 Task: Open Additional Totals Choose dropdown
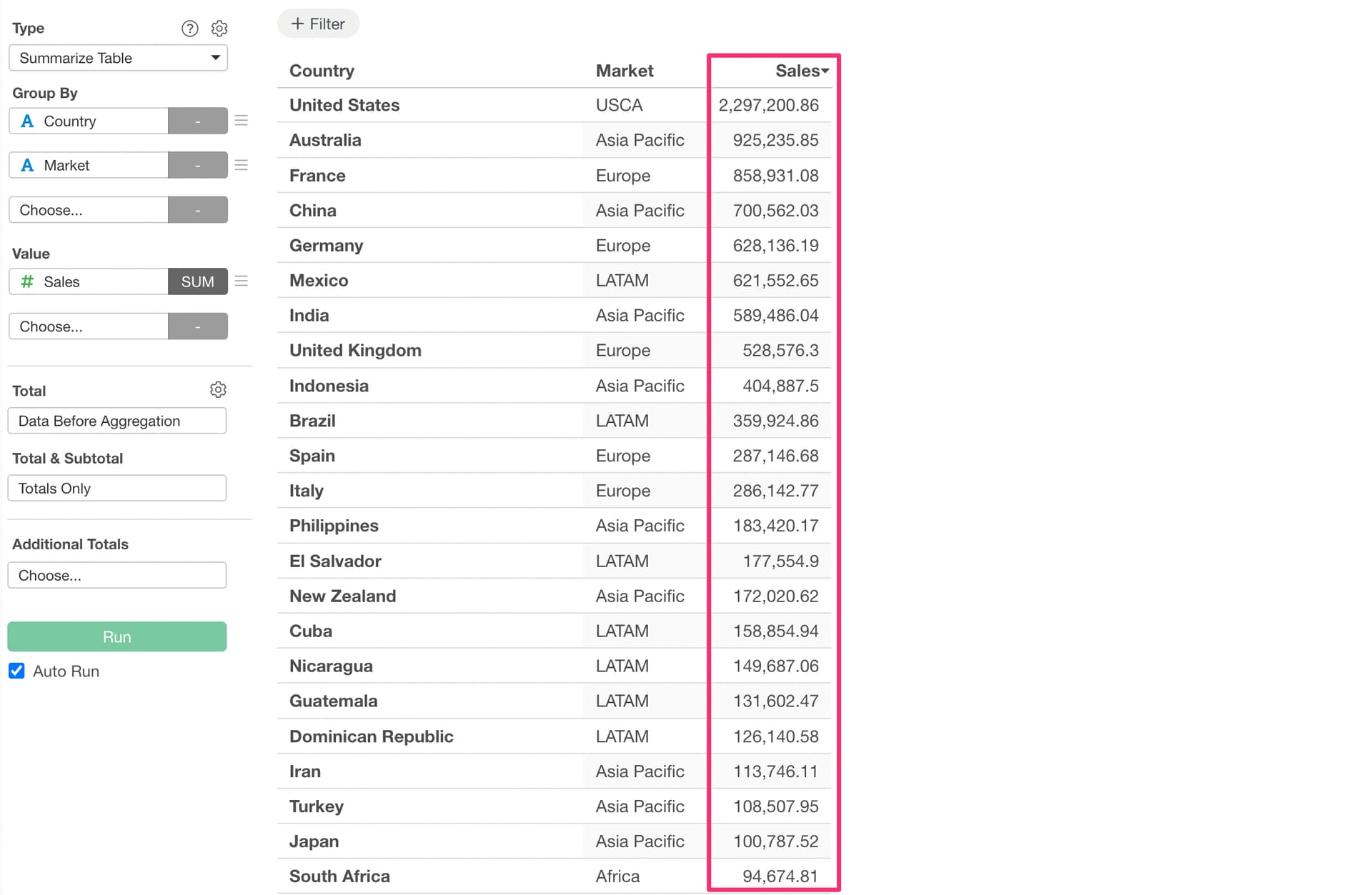pos(117,576)
